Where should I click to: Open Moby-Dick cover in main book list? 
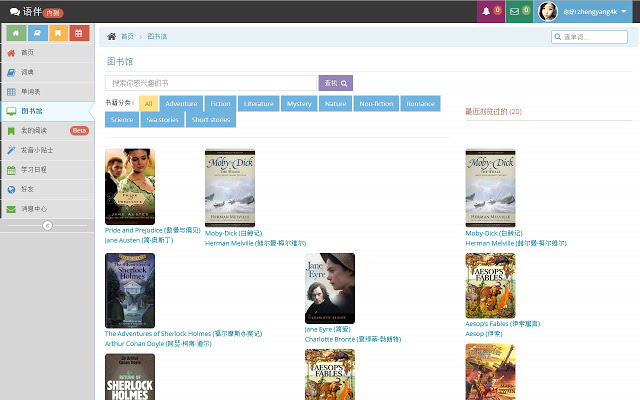click(230, 188)
